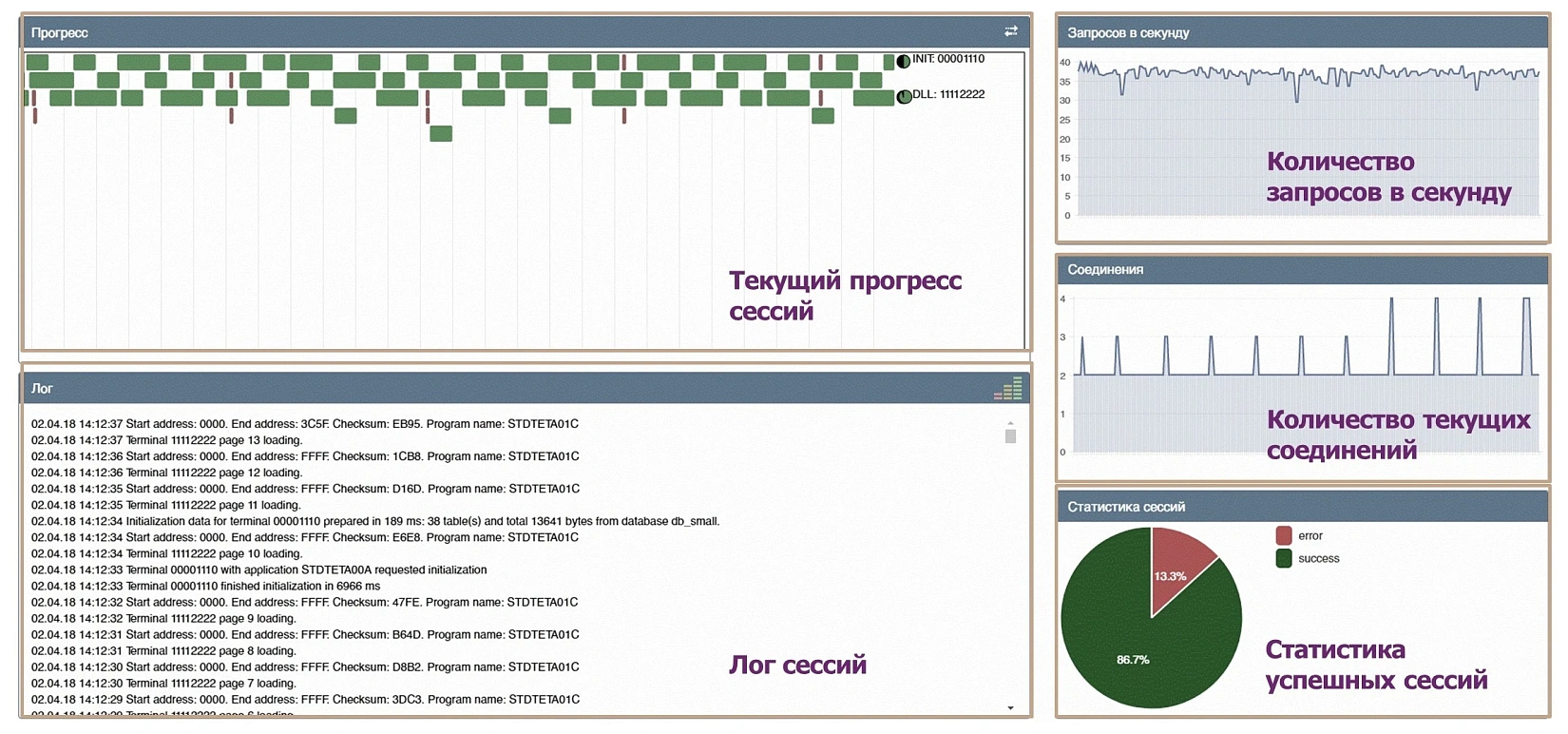This screenshot has width=1568, height=734.
Task: Click the Запросов в секунду panel header
Action: 1128,32
